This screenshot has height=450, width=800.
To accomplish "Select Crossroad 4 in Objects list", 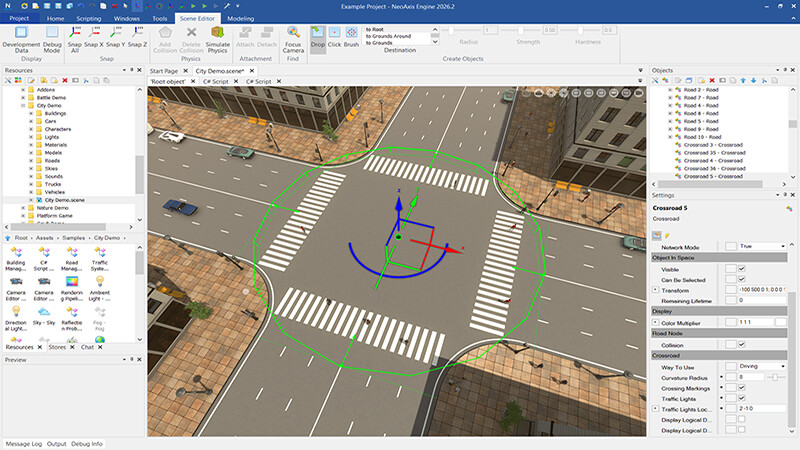I will [x=713, y=161].
